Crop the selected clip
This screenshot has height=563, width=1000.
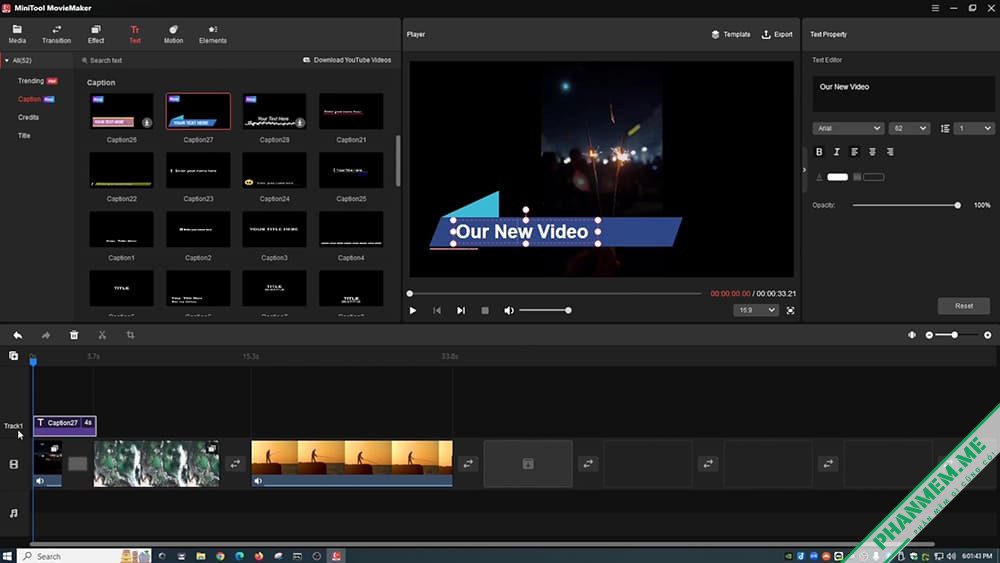click(x=130, y=335)
